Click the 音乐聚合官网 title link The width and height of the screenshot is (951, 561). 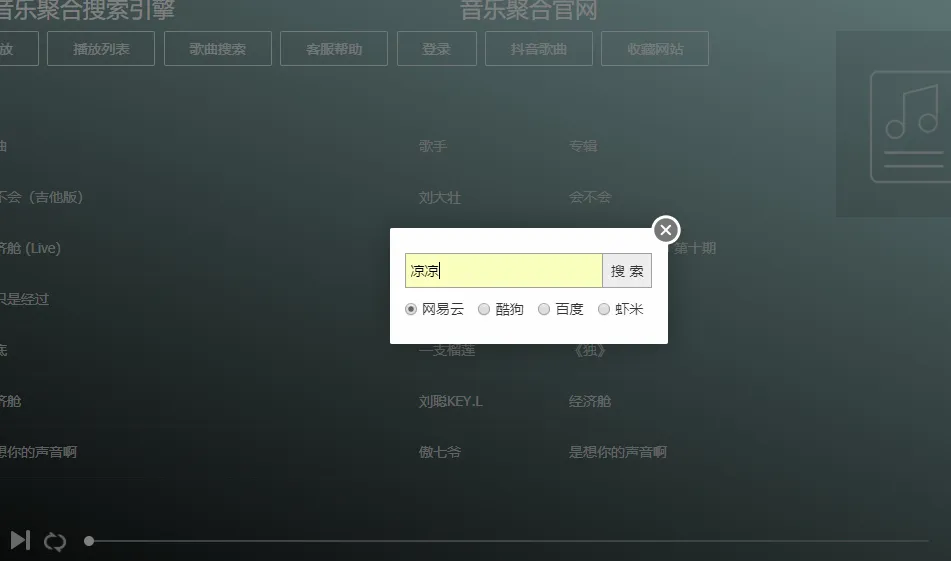point(528,10)
